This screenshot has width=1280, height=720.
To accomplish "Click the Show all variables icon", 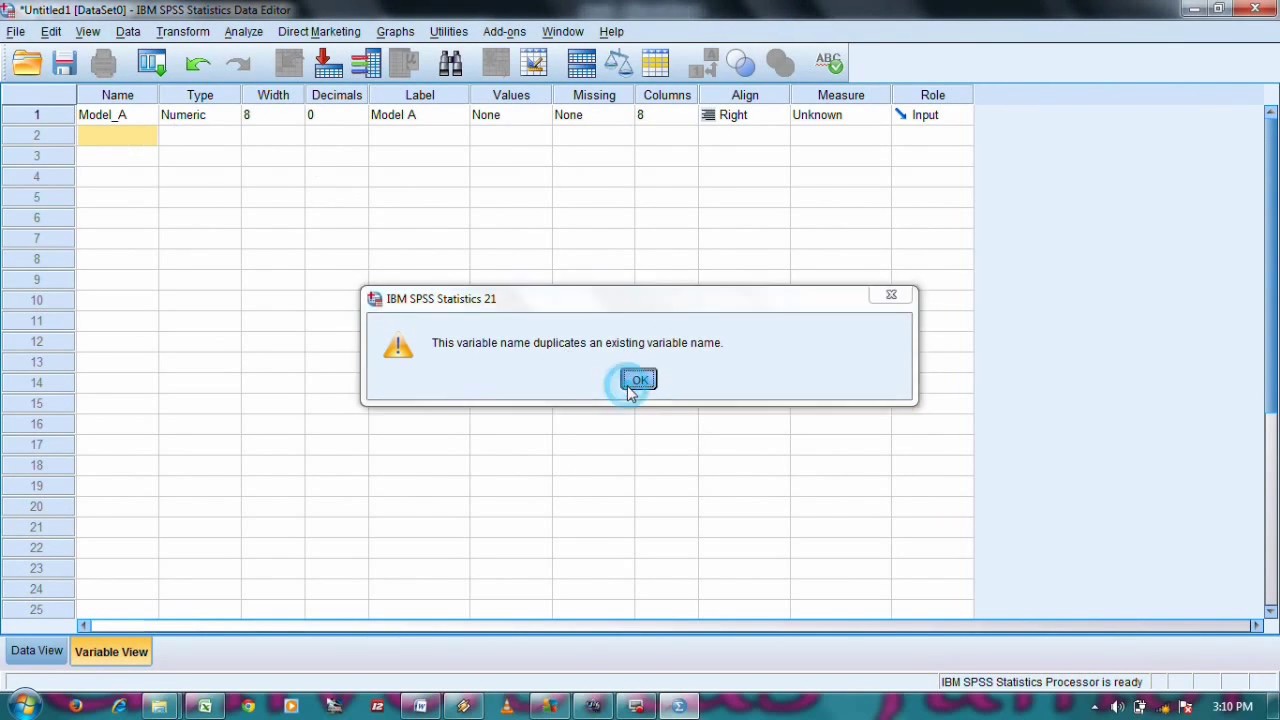I will pos(780,64).
